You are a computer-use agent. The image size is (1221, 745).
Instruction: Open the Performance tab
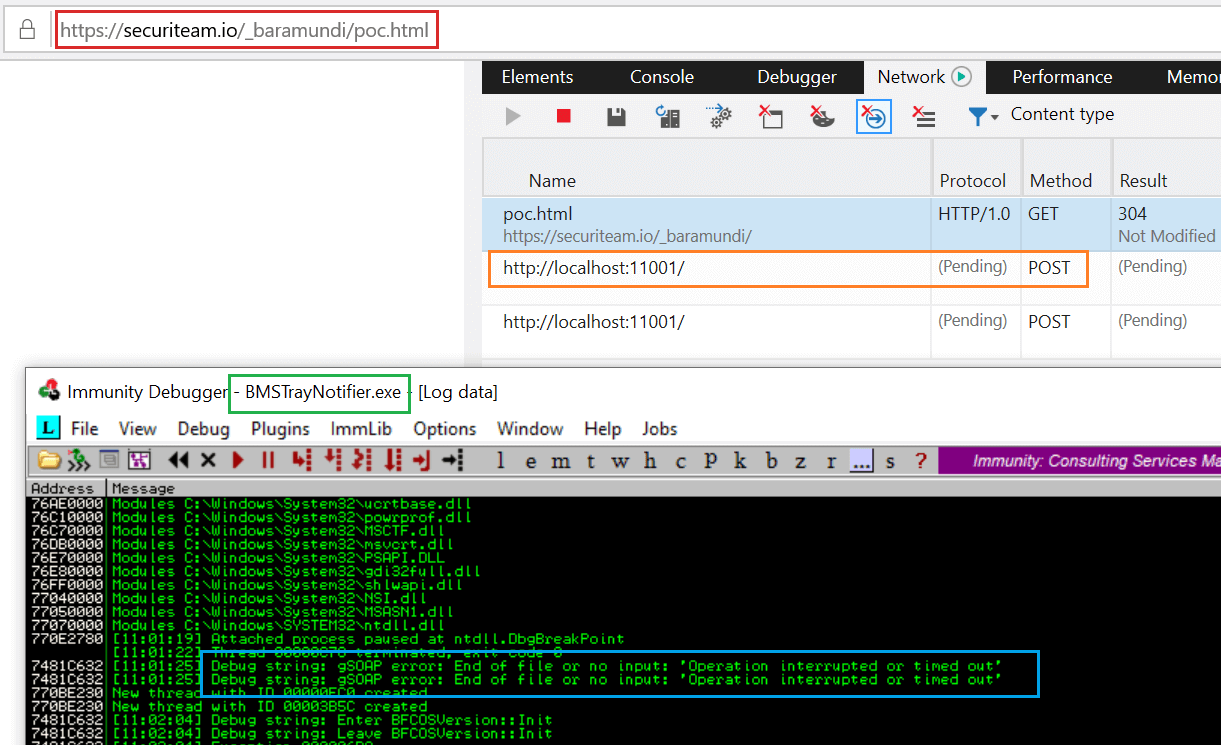[1062, 77]
